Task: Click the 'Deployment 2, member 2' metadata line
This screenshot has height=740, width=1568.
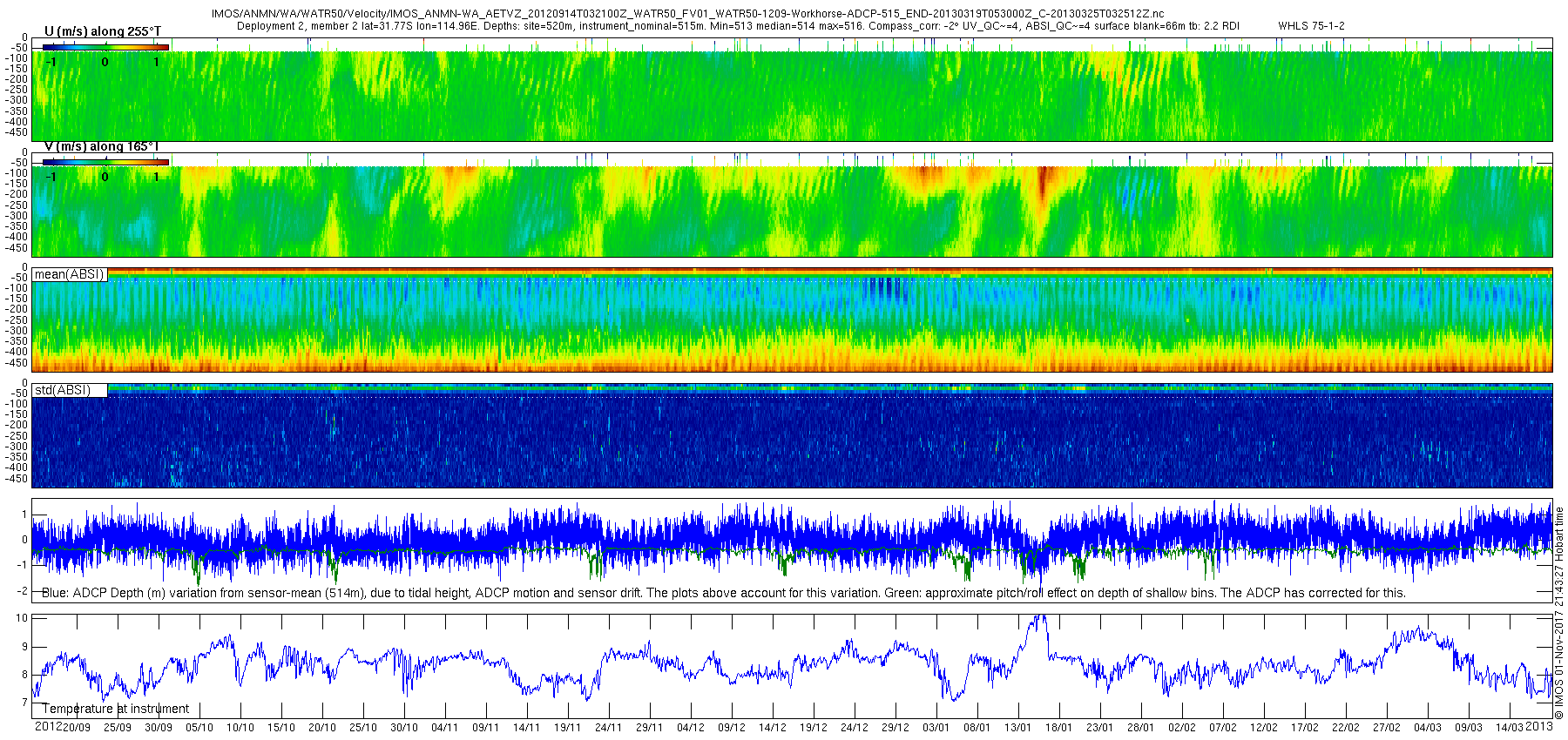Action: click(x=738, y=25)
